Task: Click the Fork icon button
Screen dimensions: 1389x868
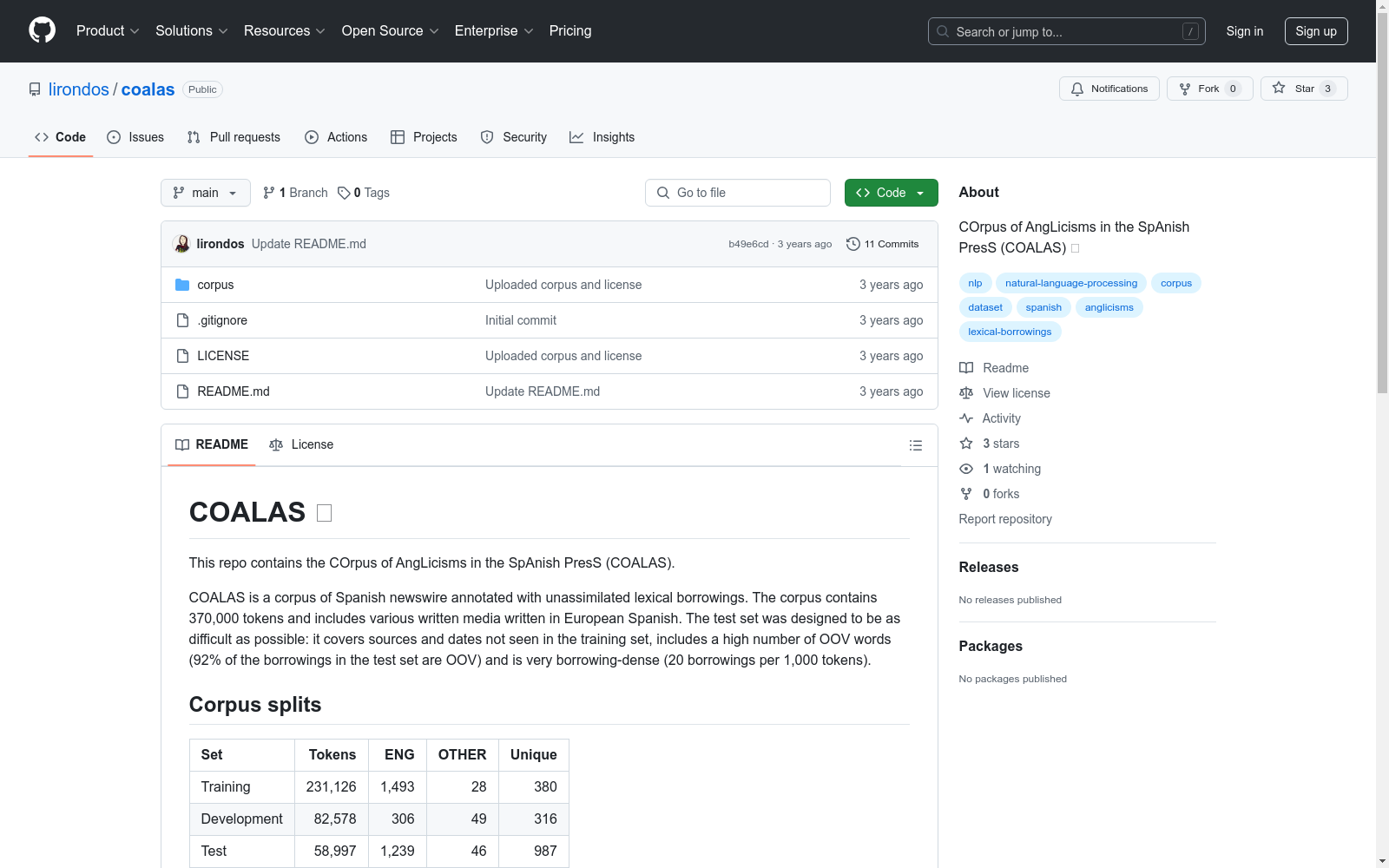Action: click(x=1209, y=89)
